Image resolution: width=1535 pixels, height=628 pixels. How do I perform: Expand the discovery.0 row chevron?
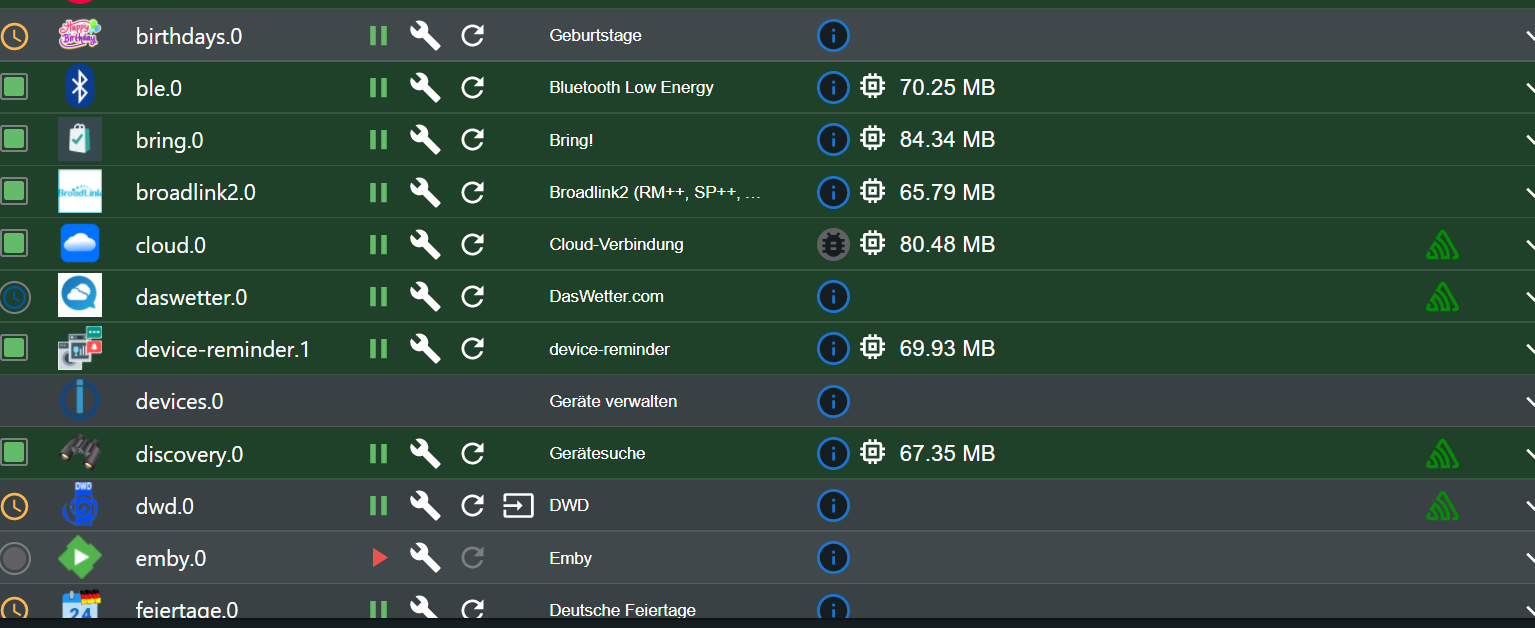tap(1528, 454)
